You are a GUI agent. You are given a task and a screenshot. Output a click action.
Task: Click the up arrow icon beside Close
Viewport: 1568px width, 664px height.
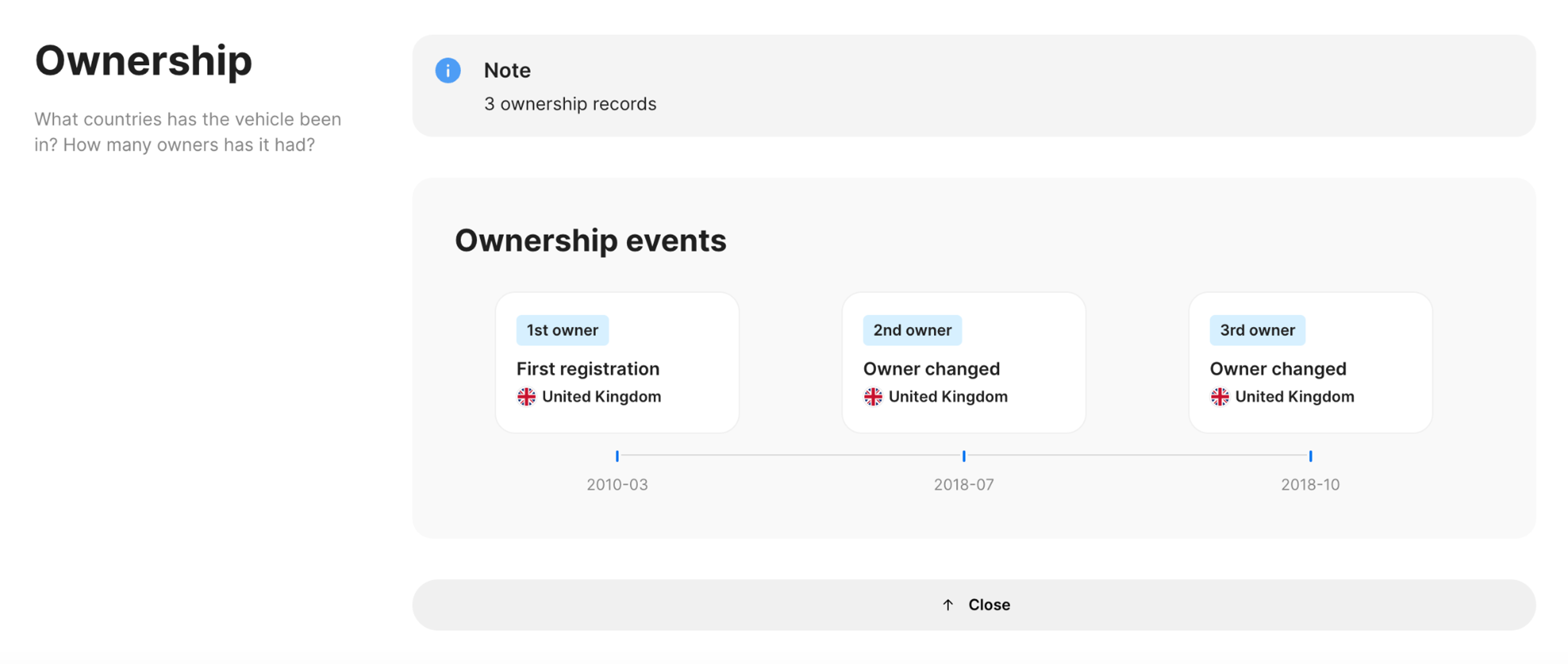click(x=948, y=605)
